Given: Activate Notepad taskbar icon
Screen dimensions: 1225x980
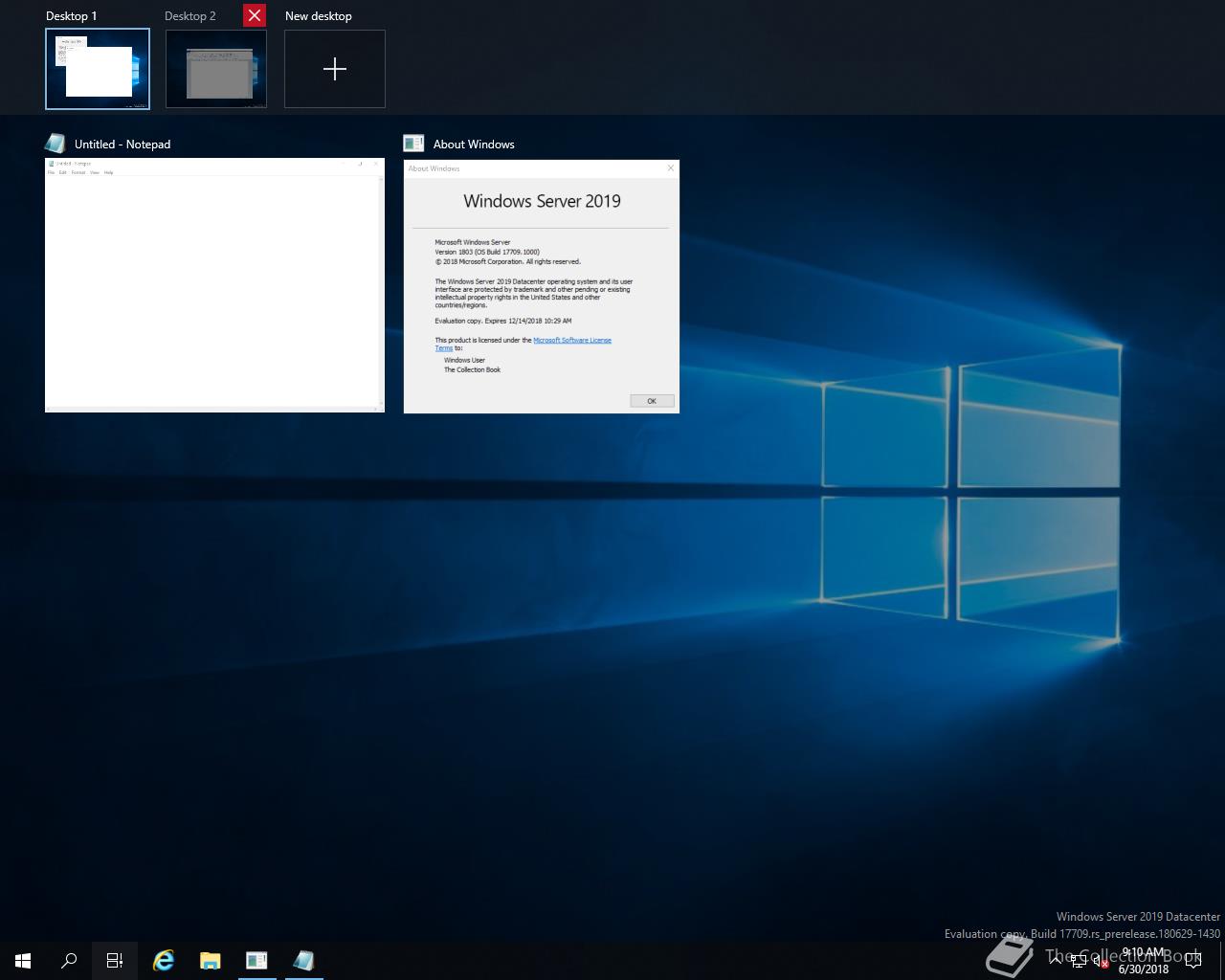Looking at the screenshot, I should [x=303, y=961].
